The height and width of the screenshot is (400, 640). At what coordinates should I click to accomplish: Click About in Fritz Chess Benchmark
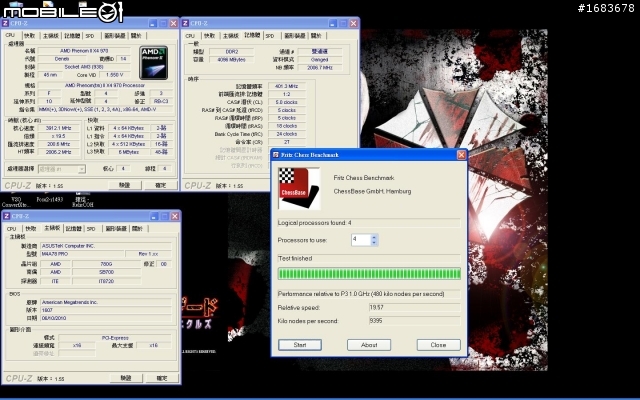pyautogui.click(x=369, y=345)
